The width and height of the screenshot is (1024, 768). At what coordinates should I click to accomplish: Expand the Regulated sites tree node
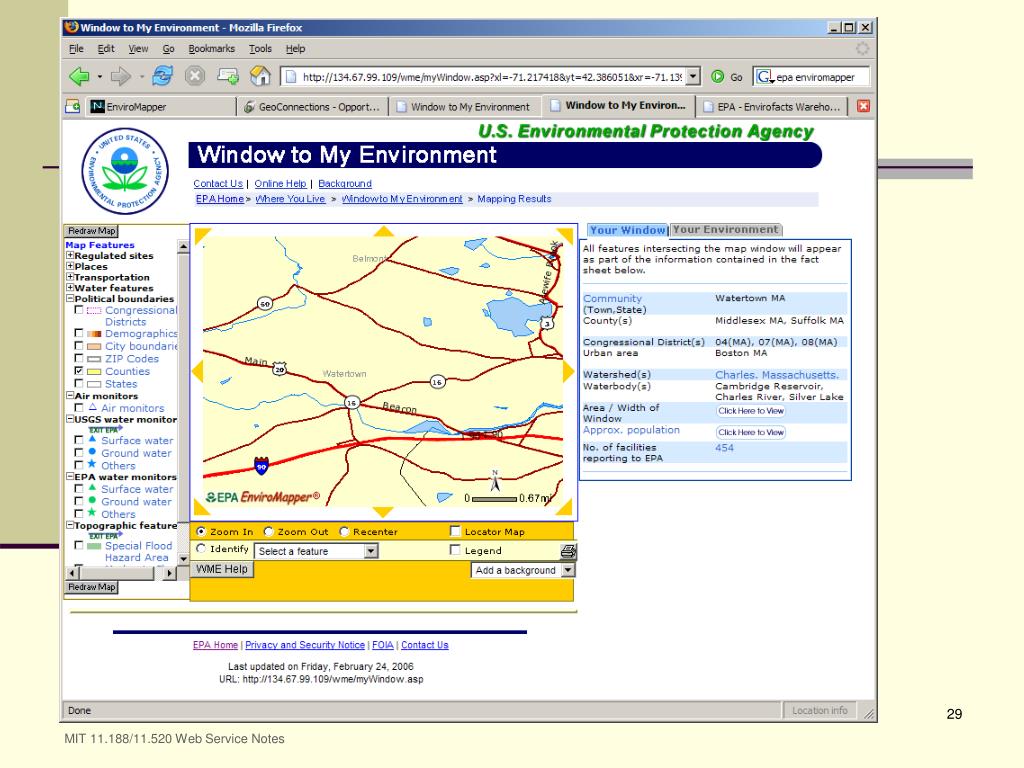click(70, 255)
